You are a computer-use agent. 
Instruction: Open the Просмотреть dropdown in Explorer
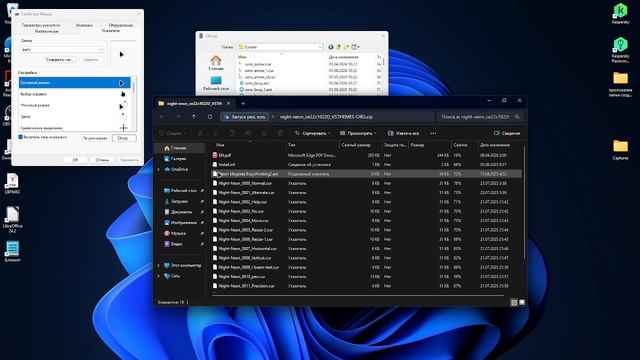tap(358, 133)
